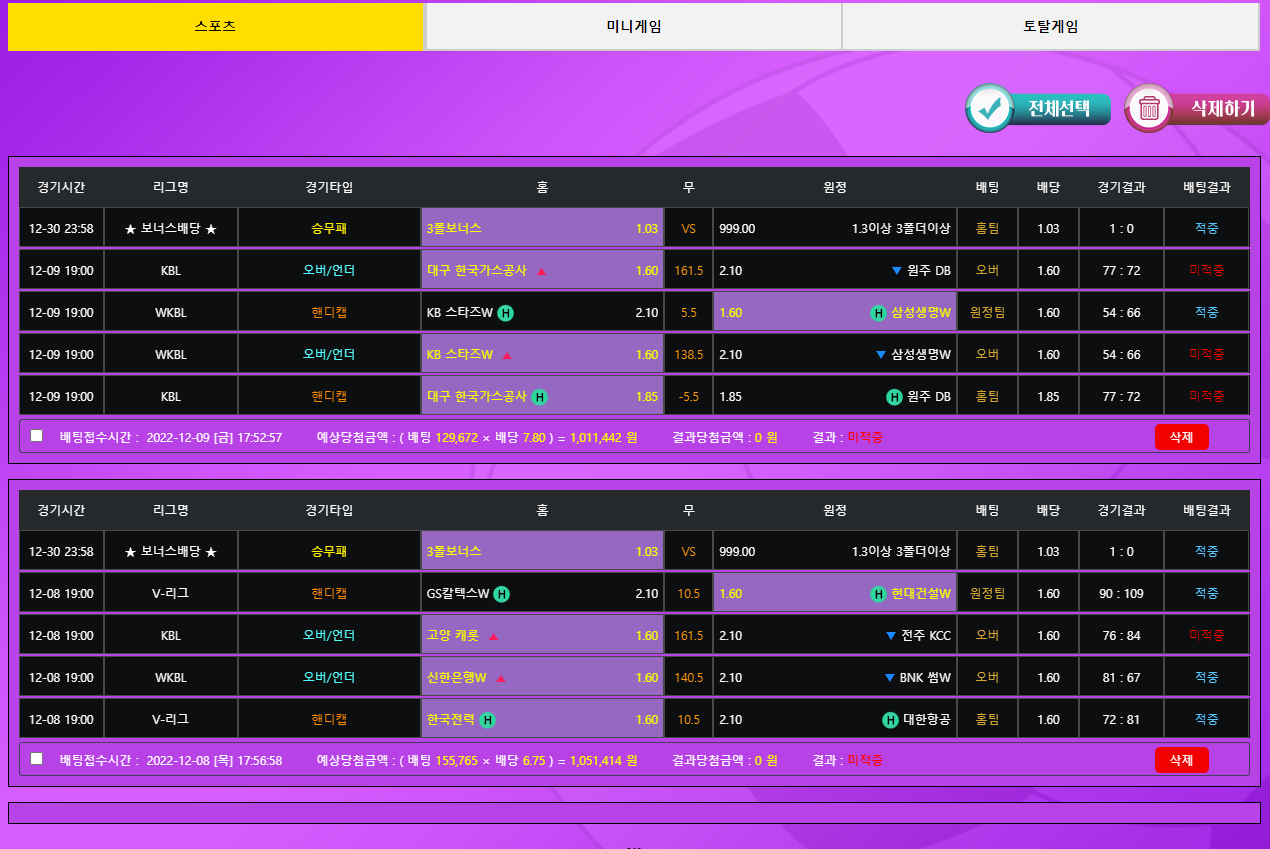Select the 3폴보너스 home cell in the first slip

click(x=542, y=229)
